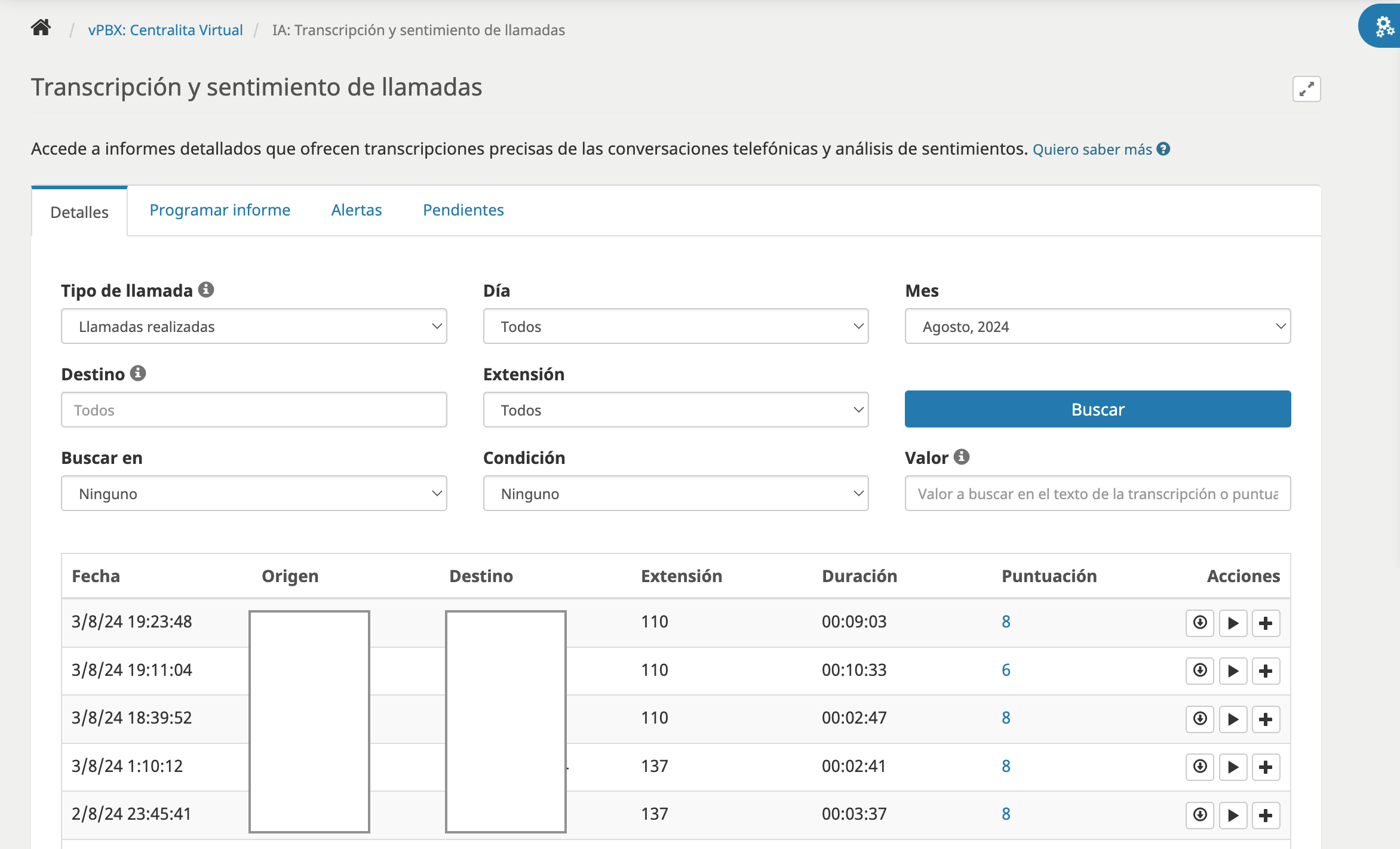
Task: Play recording of call 3/8/24 19:23:48
Action: [1233, 623]
